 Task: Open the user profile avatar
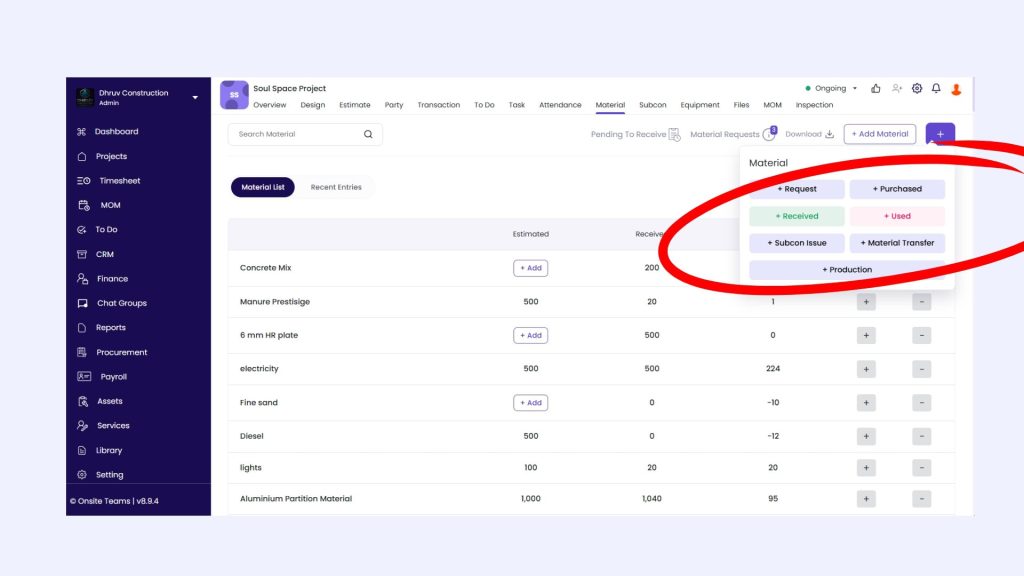[956, 89]
